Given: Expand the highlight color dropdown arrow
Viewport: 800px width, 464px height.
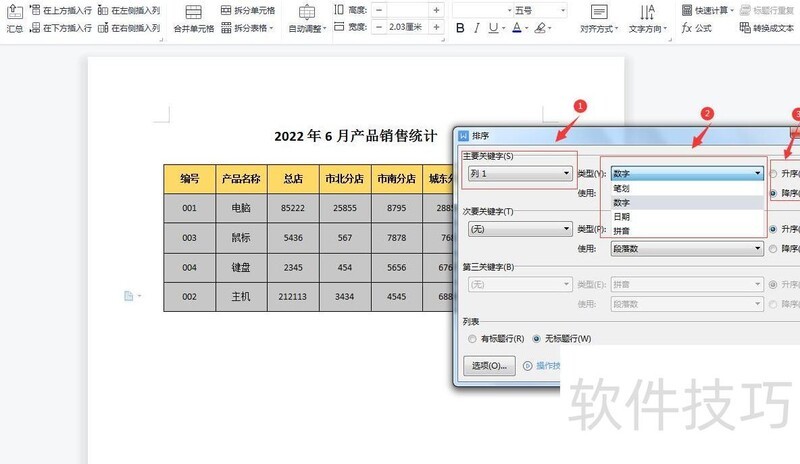Looking at the screenshot, I should (549, 28).
